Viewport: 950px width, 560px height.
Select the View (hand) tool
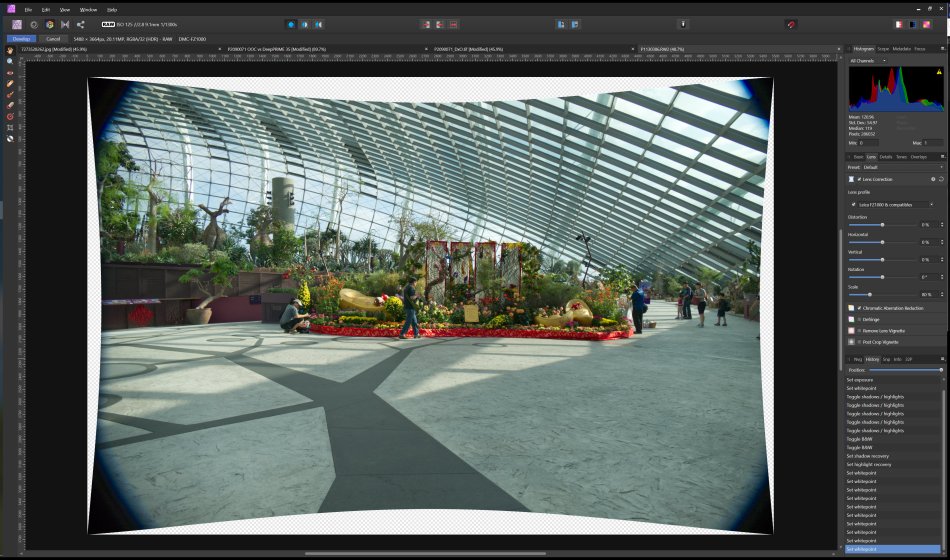click(x=10, y=50)
